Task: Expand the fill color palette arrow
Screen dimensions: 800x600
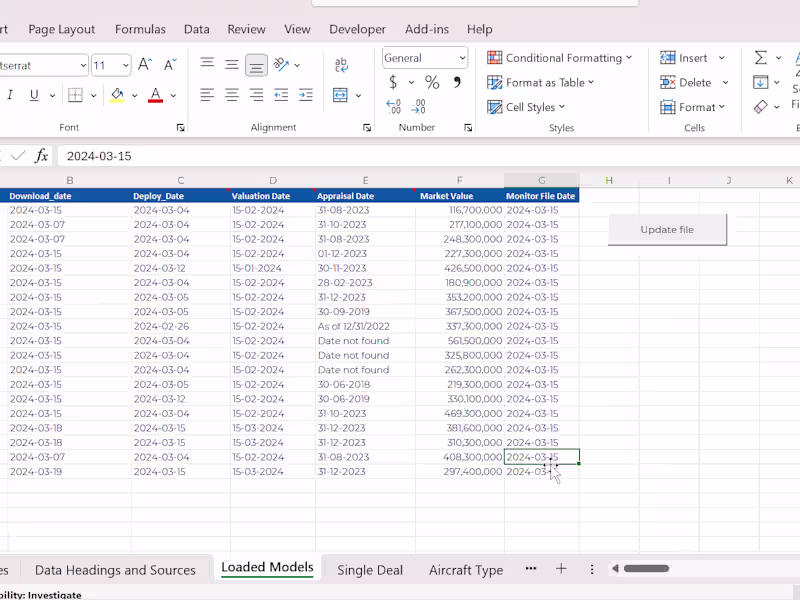Action: click(135, 95)
